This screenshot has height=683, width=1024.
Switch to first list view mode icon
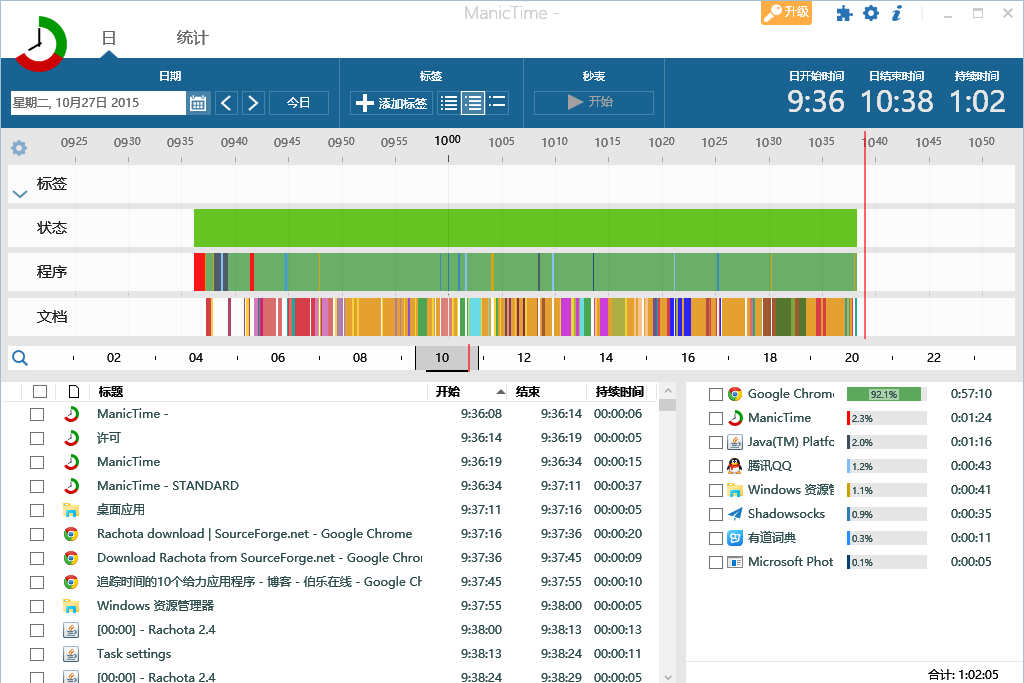(449, 103)
